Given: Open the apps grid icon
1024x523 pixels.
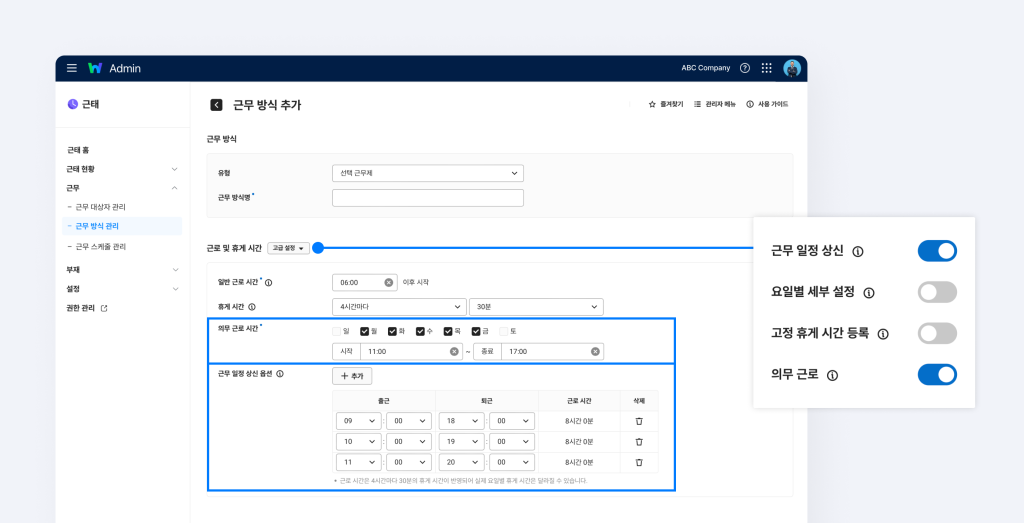Looking at the screenshot, I should pyautogui.click(x=767, y=68).
